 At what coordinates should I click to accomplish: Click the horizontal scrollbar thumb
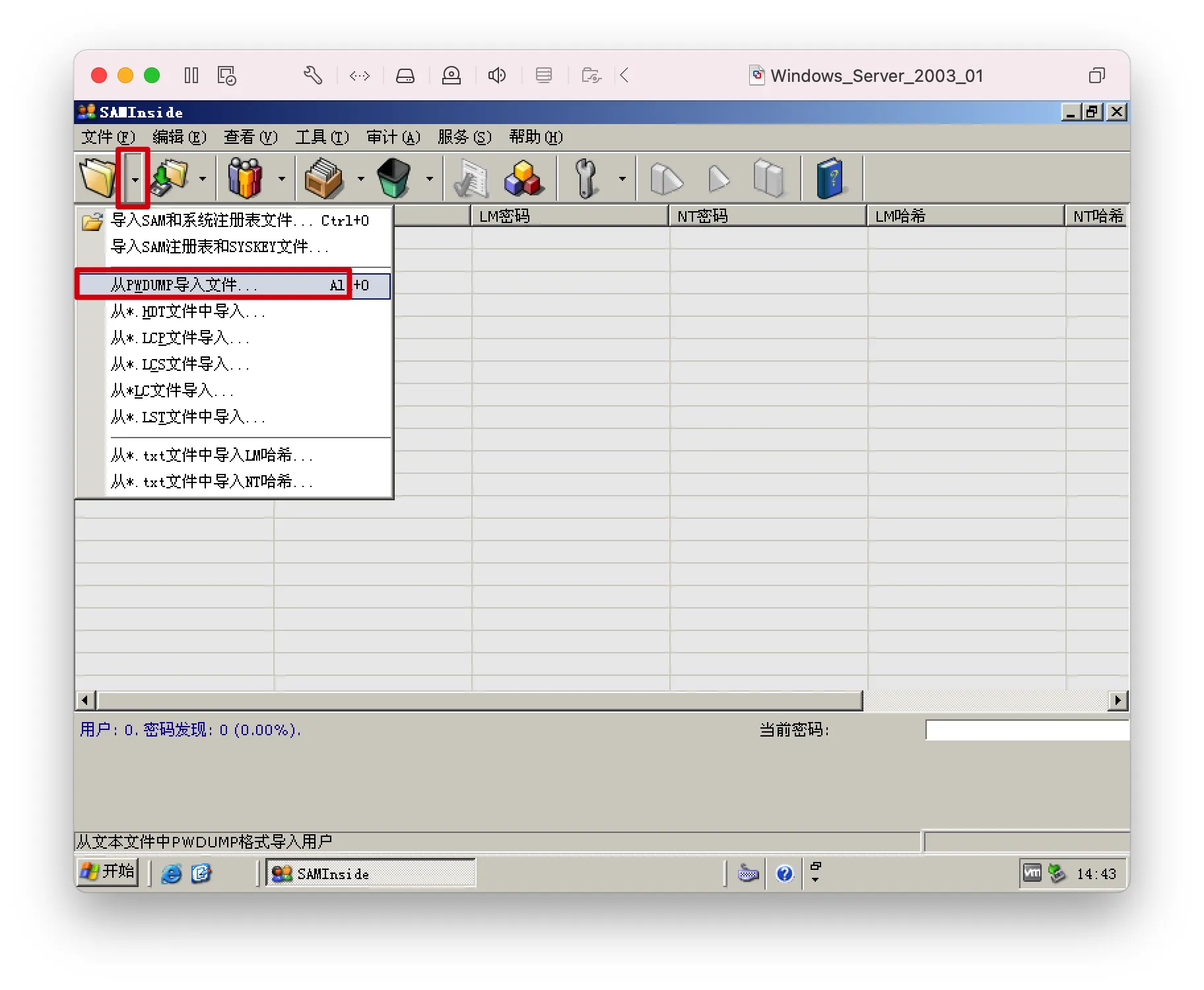click(x=480, y=700)
